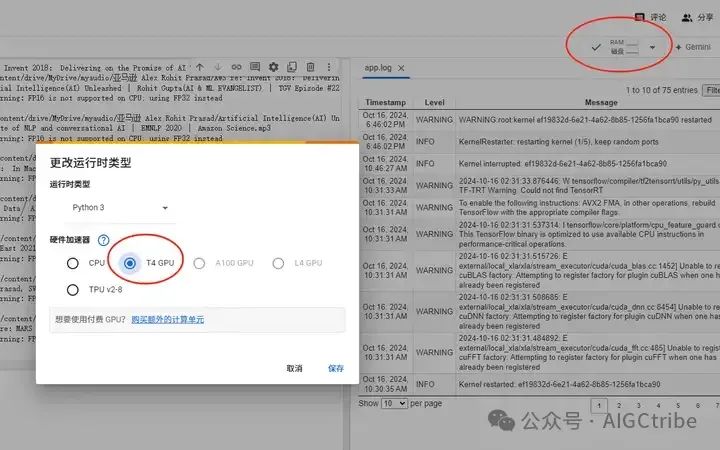Screen dimensions: 720x450
Task: Click 更改运行时类型 dialog title
Action: pos(90,162)
